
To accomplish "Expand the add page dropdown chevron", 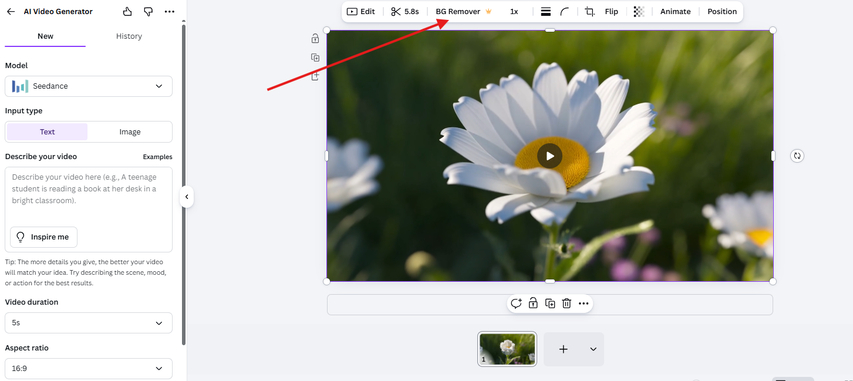I will [594, 349].
